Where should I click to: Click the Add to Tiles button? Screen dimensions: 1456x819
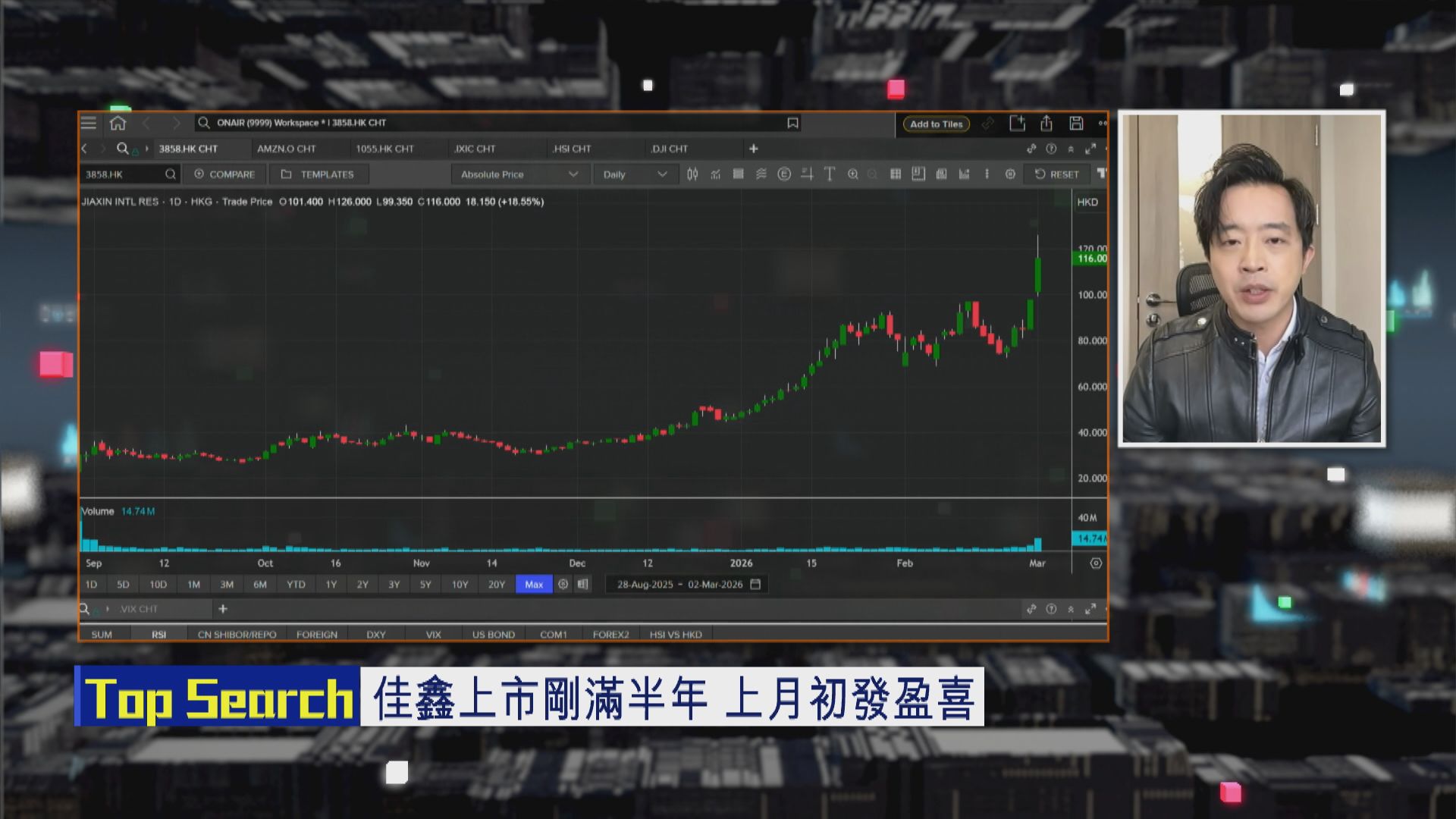935,124
